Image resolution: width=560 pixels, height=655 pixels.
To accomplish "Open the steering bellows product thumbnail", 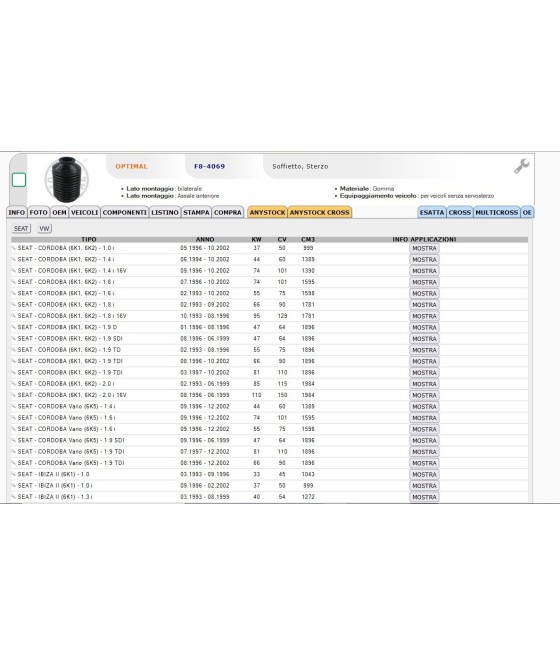I will tap(67, 179).
